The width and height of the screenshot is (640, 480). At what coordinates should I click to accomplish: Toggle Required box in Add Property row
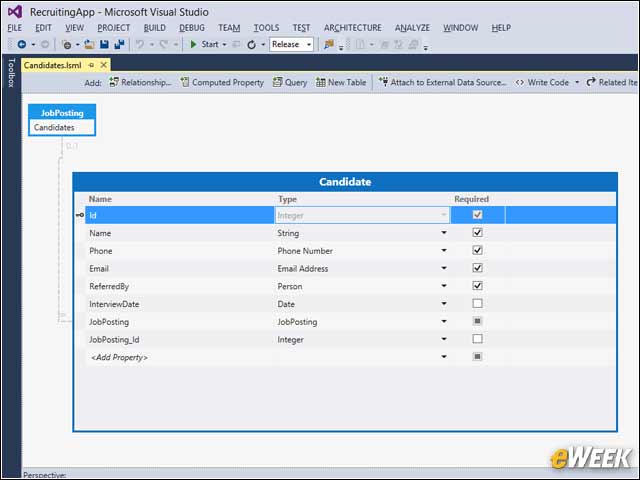477,357
